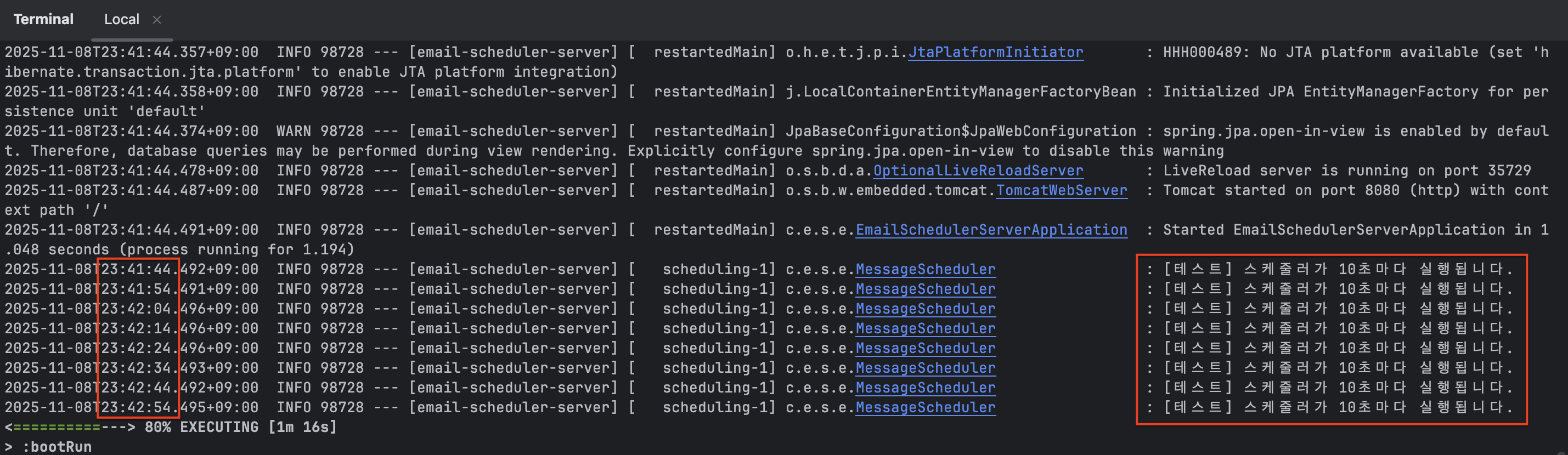Close the Local terminal tab
The height and width of the screenshot is (455, 1568).
pos(157,20)
